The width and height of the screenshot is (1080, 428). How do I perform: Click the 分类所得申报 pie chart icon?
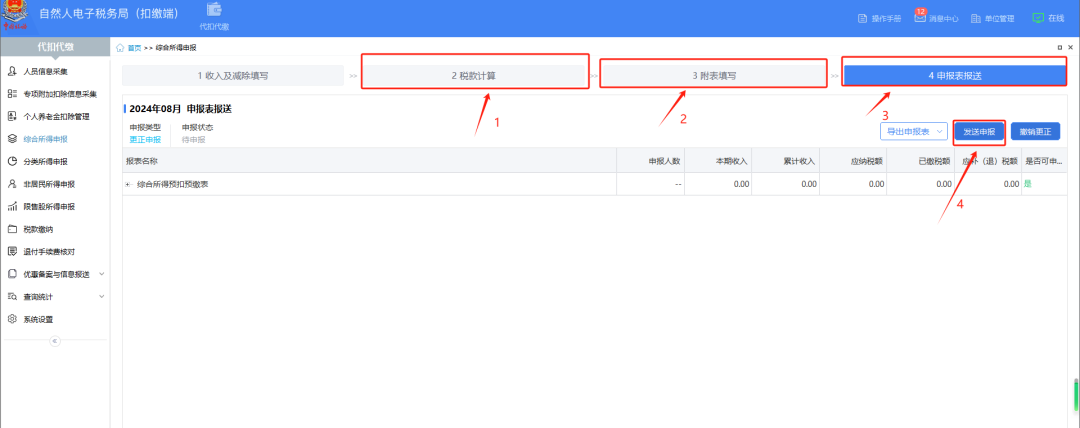click(12, 161)
